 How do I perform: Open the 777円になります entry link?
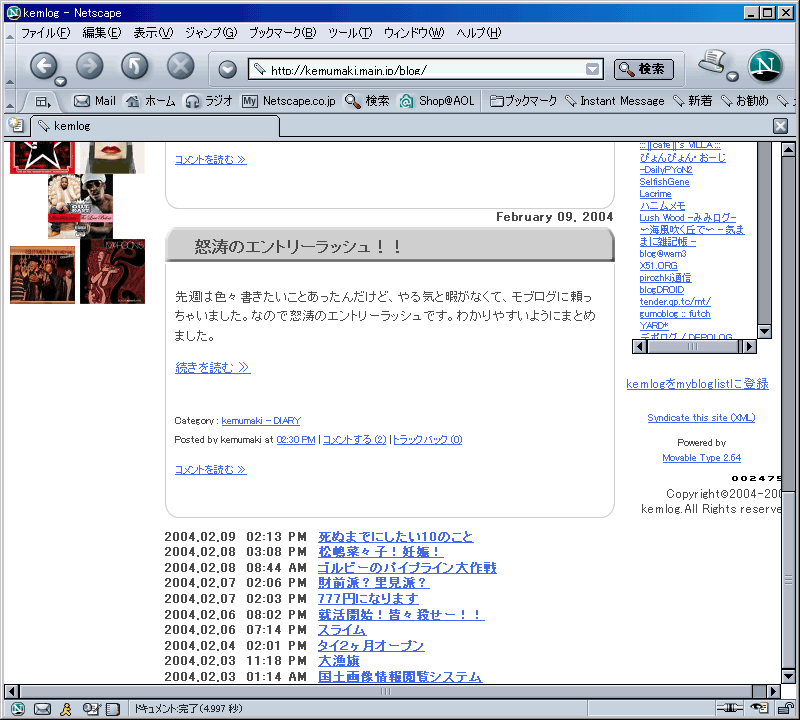(368, 598)
